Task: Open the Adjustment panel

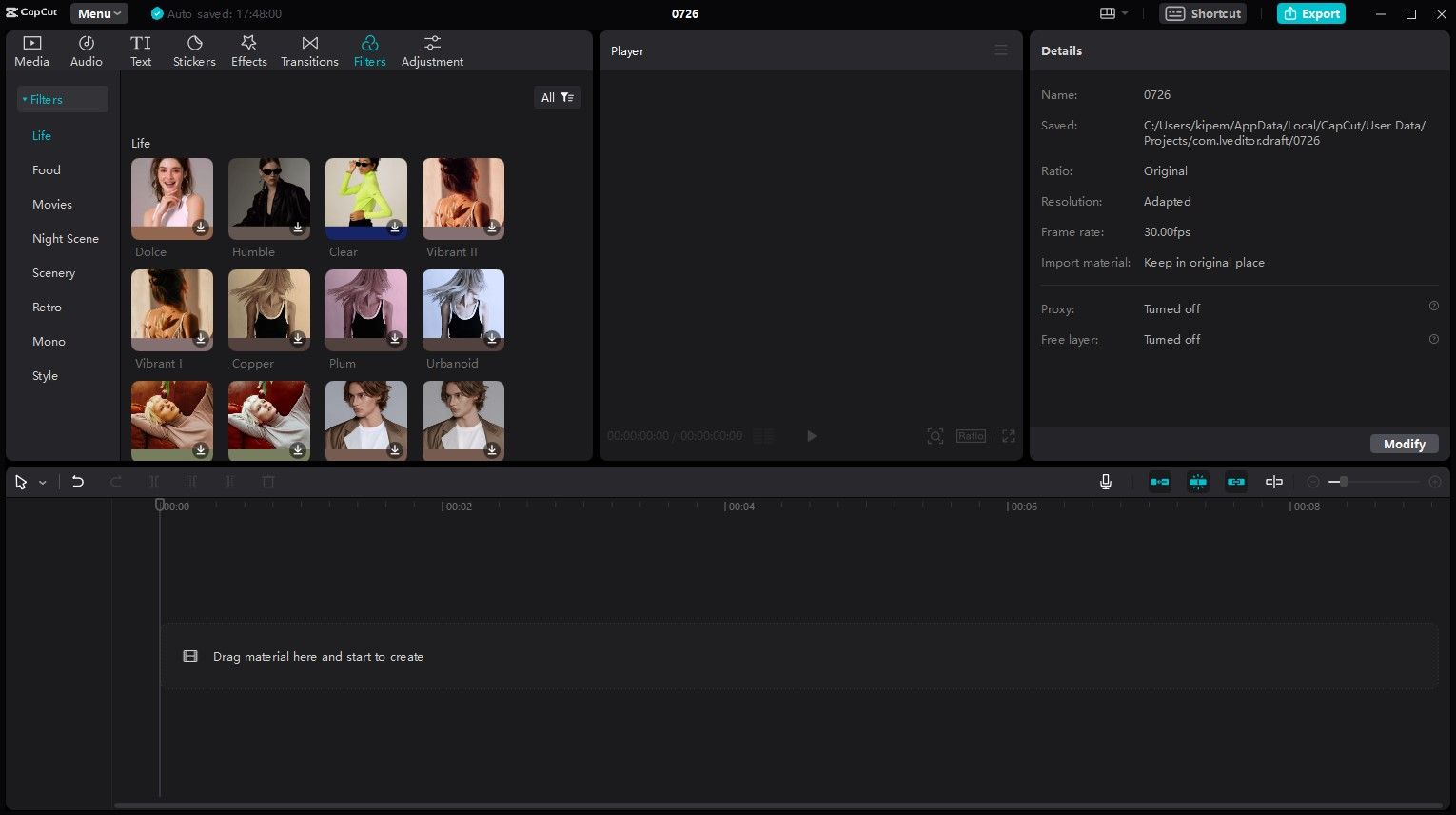Action: (432, 51)
